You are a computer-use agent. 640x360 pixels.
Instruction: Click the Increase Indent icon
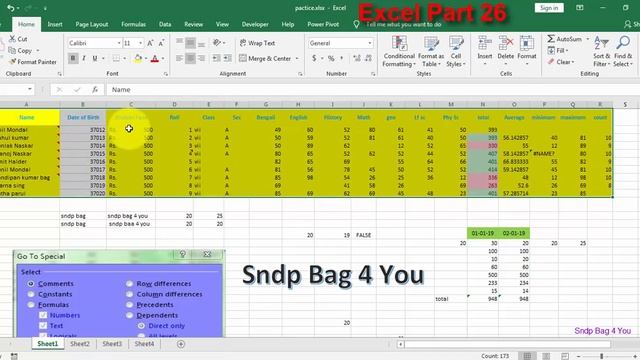pos(227,58)
